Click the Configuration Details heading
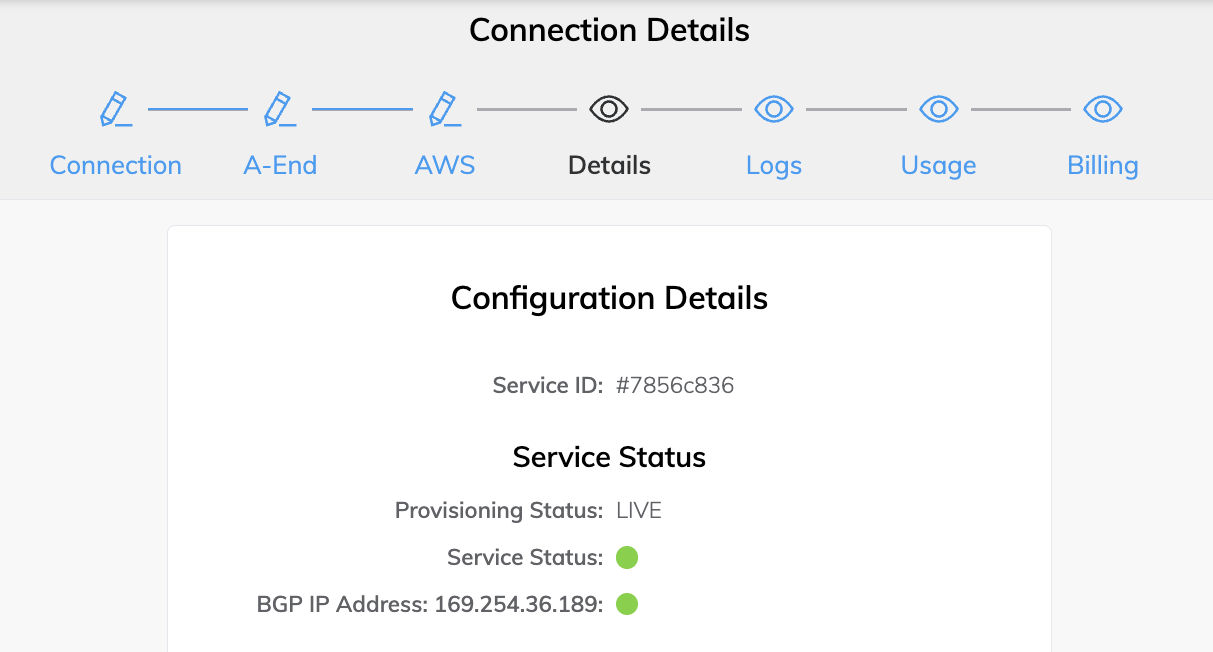The width and height of the screenshot is (1213, 652). point(609,298)
